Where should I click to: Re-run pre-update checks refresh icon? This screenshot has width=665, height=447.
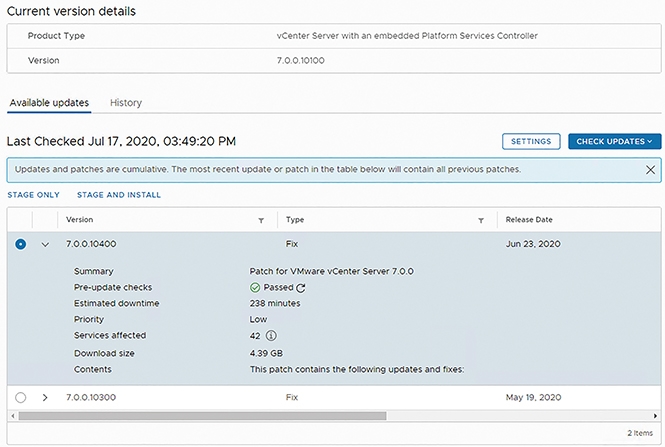coord(301,288)
